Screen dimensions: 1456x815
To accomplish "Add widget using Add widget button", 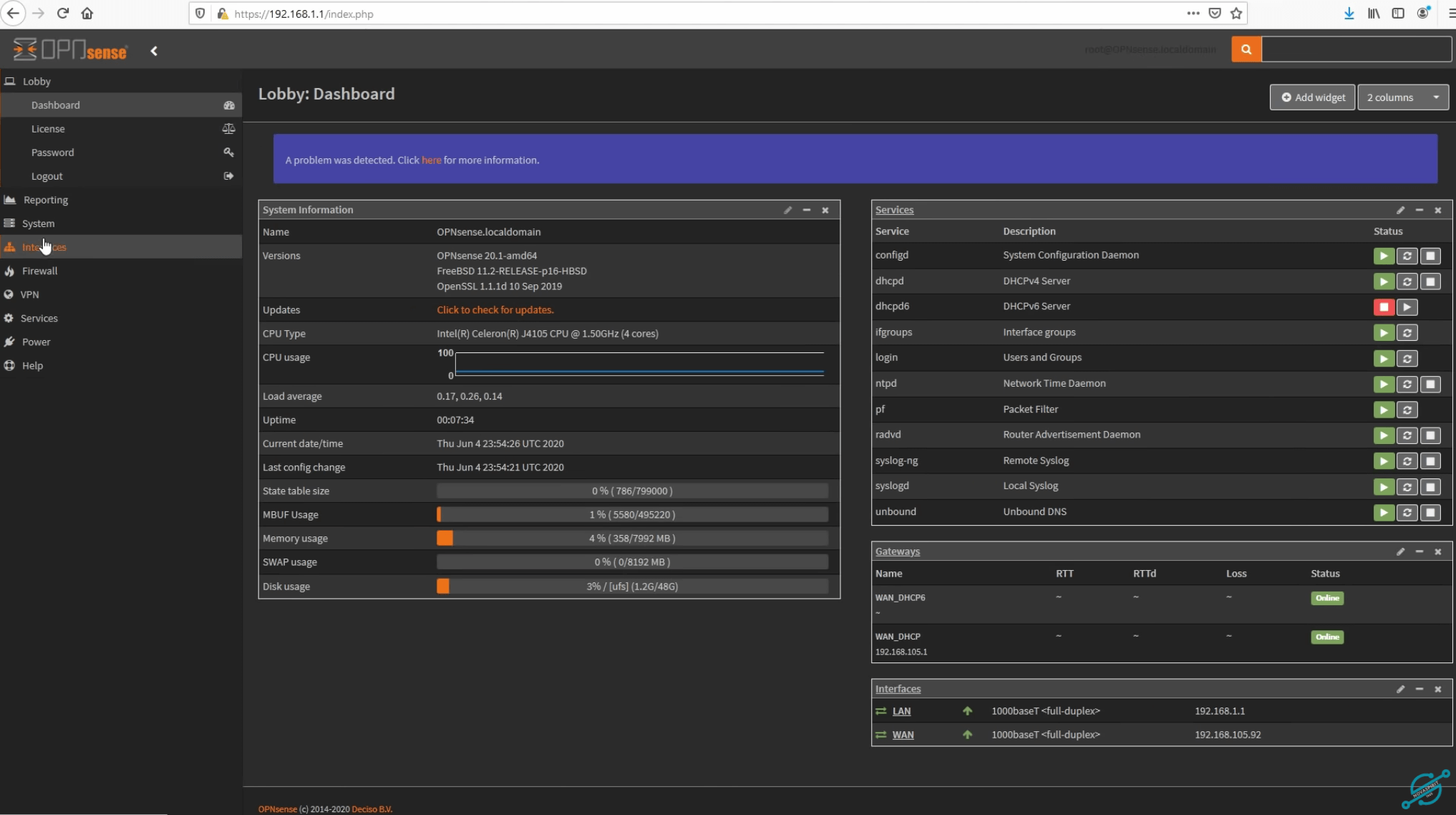I will coord(1312,97).
